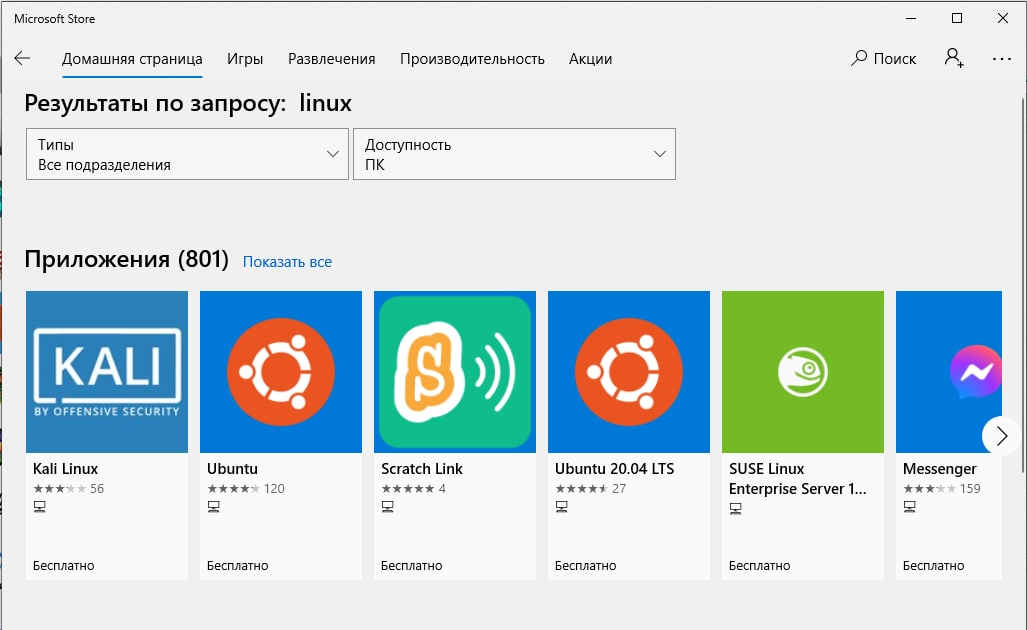
Task: Click Бесплатно price under SUSE Linux
Action: 759,565
